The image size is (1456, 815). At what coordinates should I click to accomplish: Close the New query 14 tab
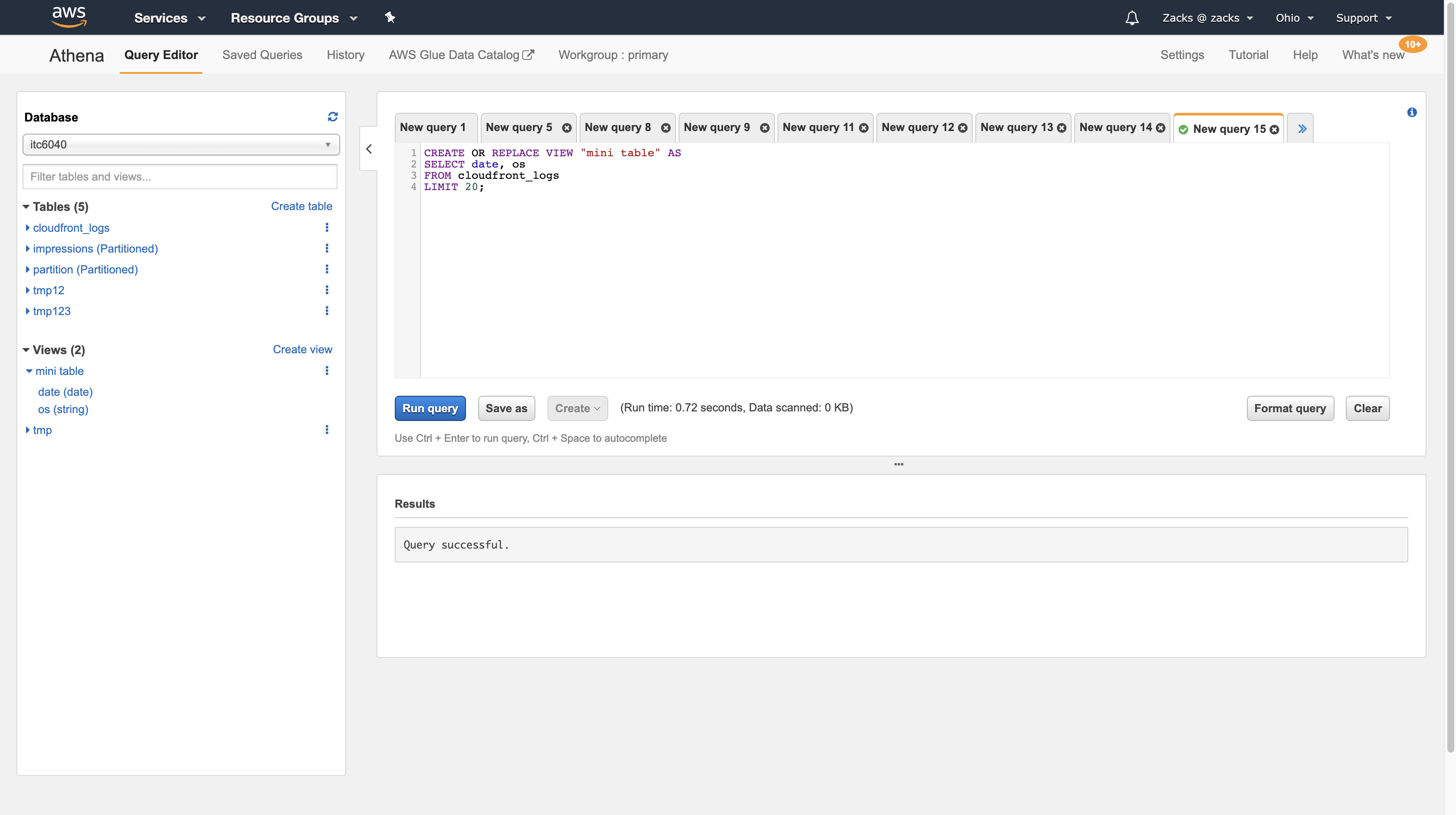1161,128
